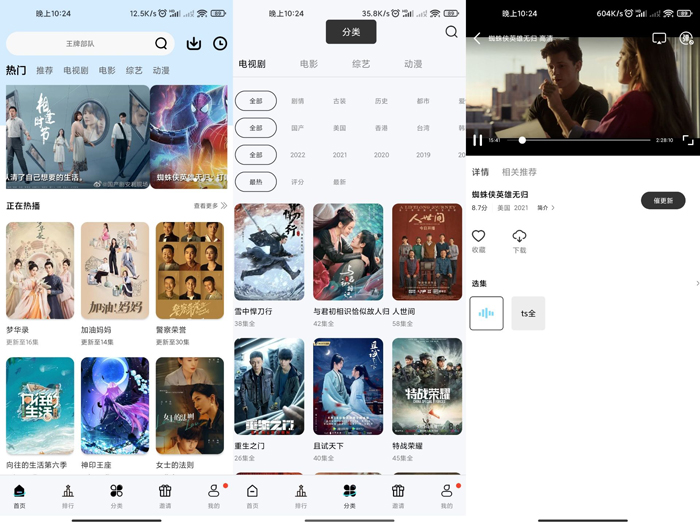
Task: Tap the back arrow in video player
Action: [477, 38]
